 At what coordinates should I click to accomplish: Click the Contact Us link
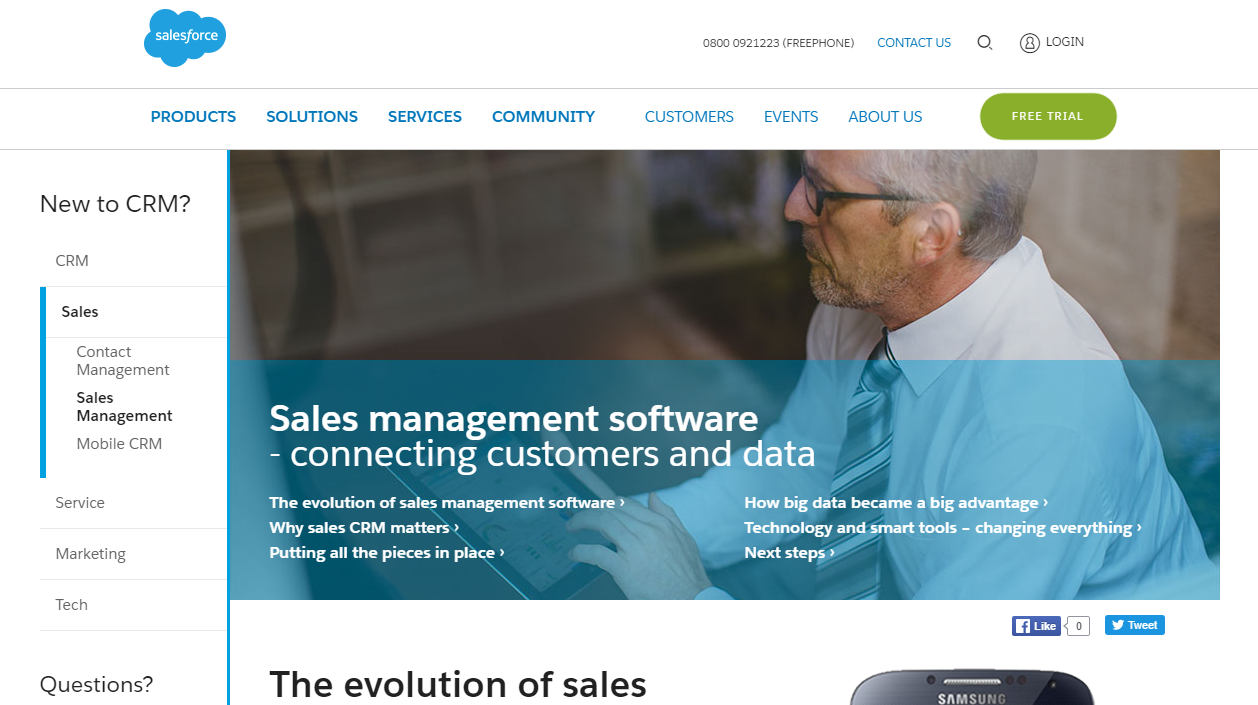[914, 43]
